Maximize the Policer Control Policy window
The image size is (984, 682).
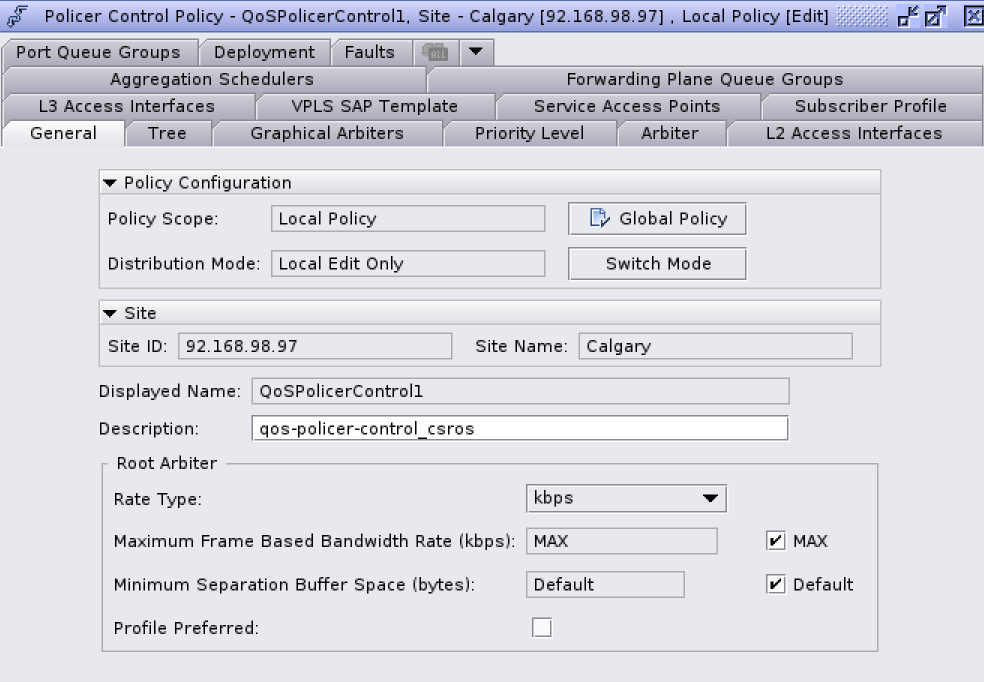pos(935,16)
